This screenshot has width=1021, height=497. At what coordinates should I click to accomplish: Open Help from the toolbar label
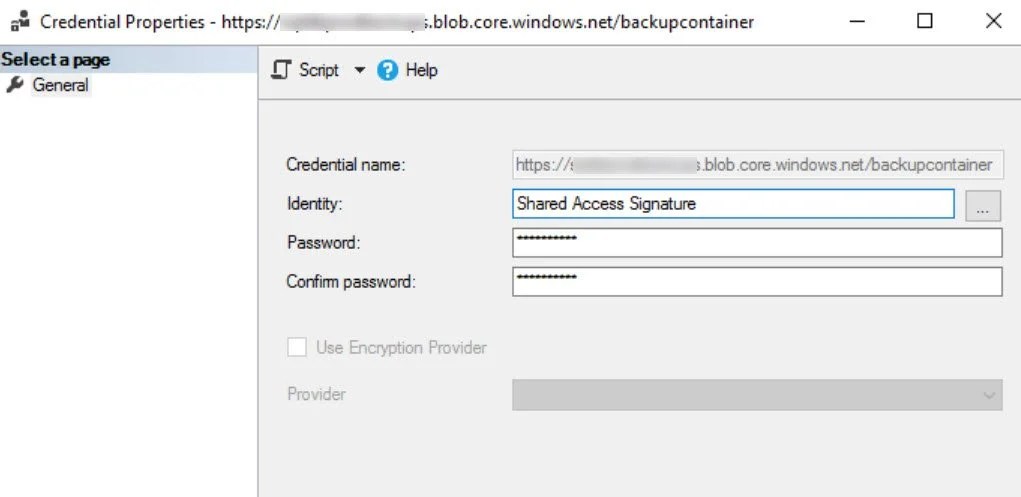pos(421,70)
